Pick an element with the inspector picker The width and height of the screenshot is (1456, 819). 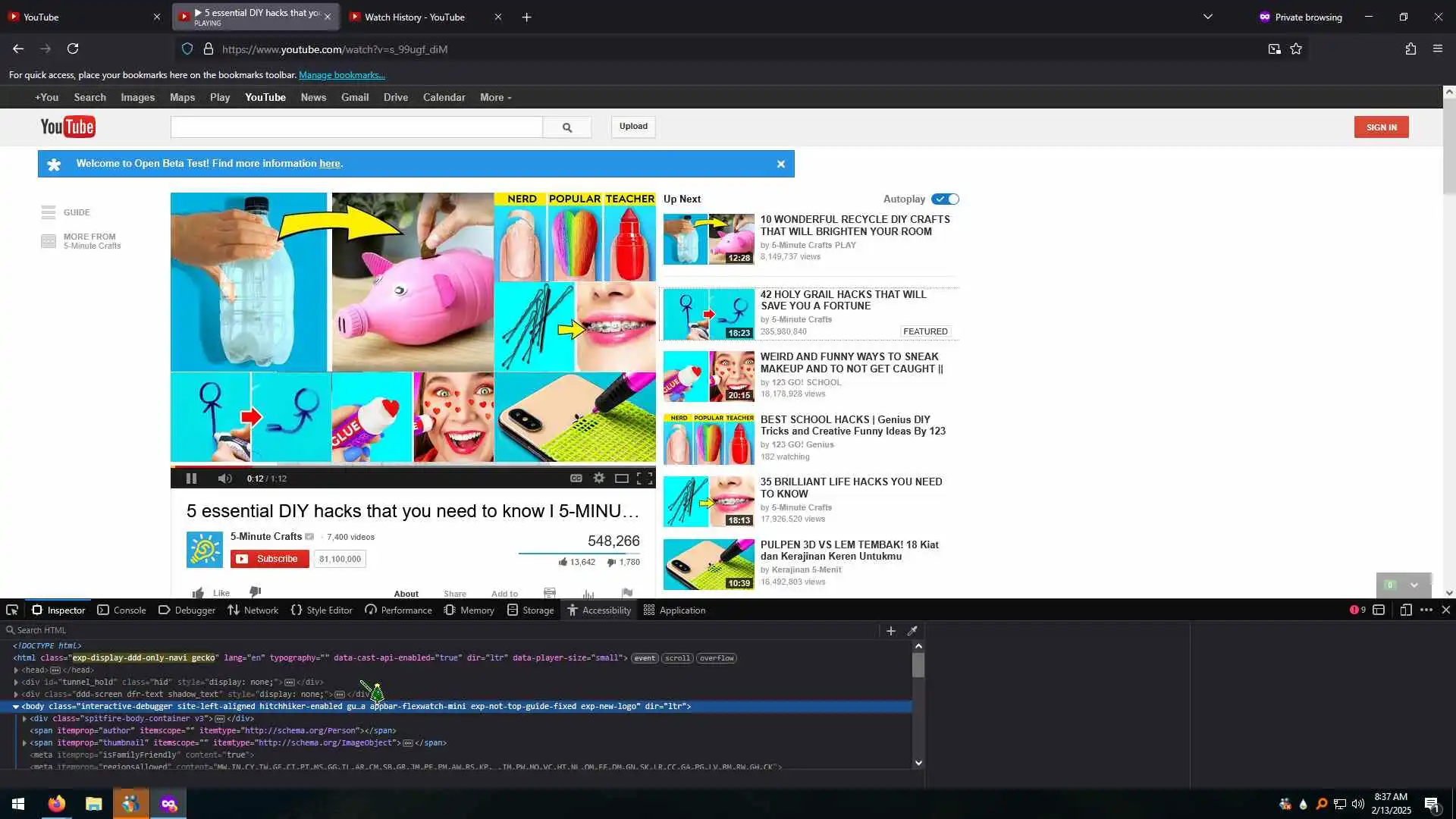pos(12,610)
